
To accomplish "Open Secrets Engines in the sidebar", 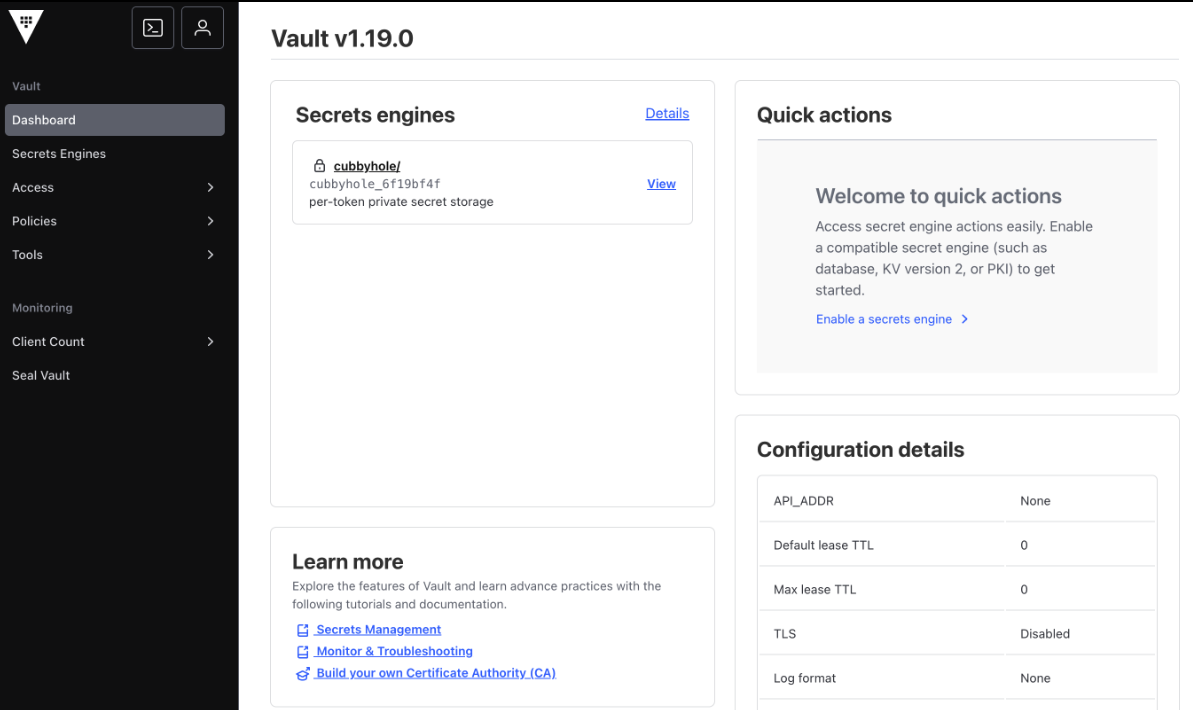I will pos(115,154).
